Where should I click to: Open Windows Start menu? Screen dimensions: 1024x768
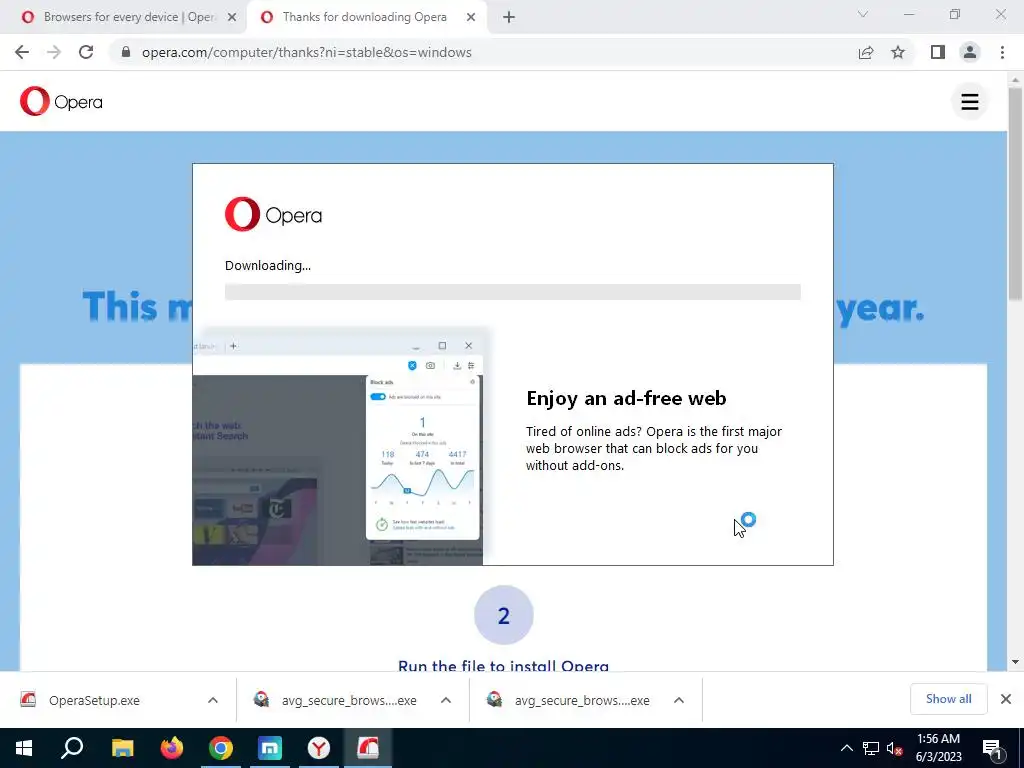24,748
